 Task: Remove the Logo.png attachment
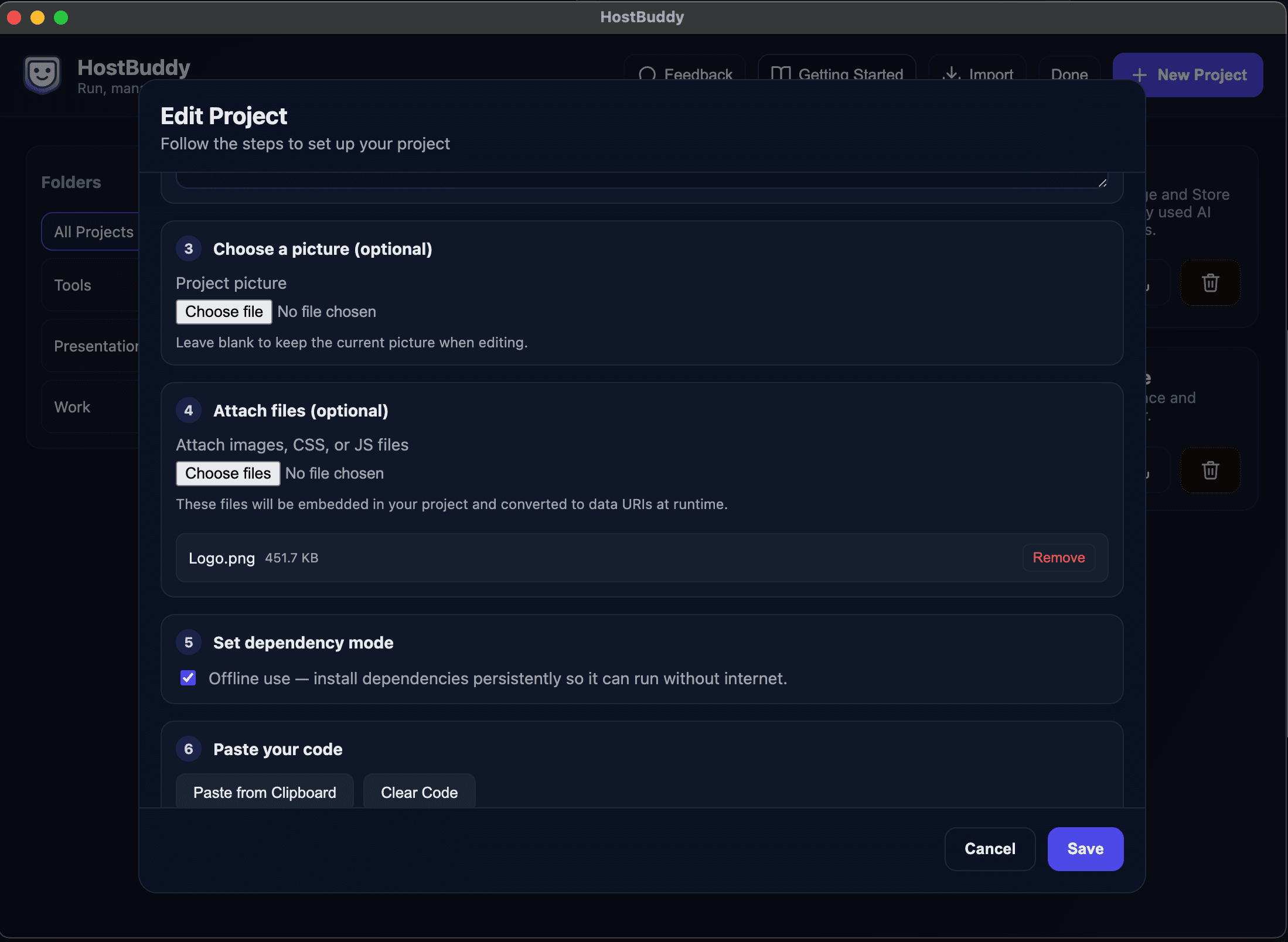point(1058,557)
